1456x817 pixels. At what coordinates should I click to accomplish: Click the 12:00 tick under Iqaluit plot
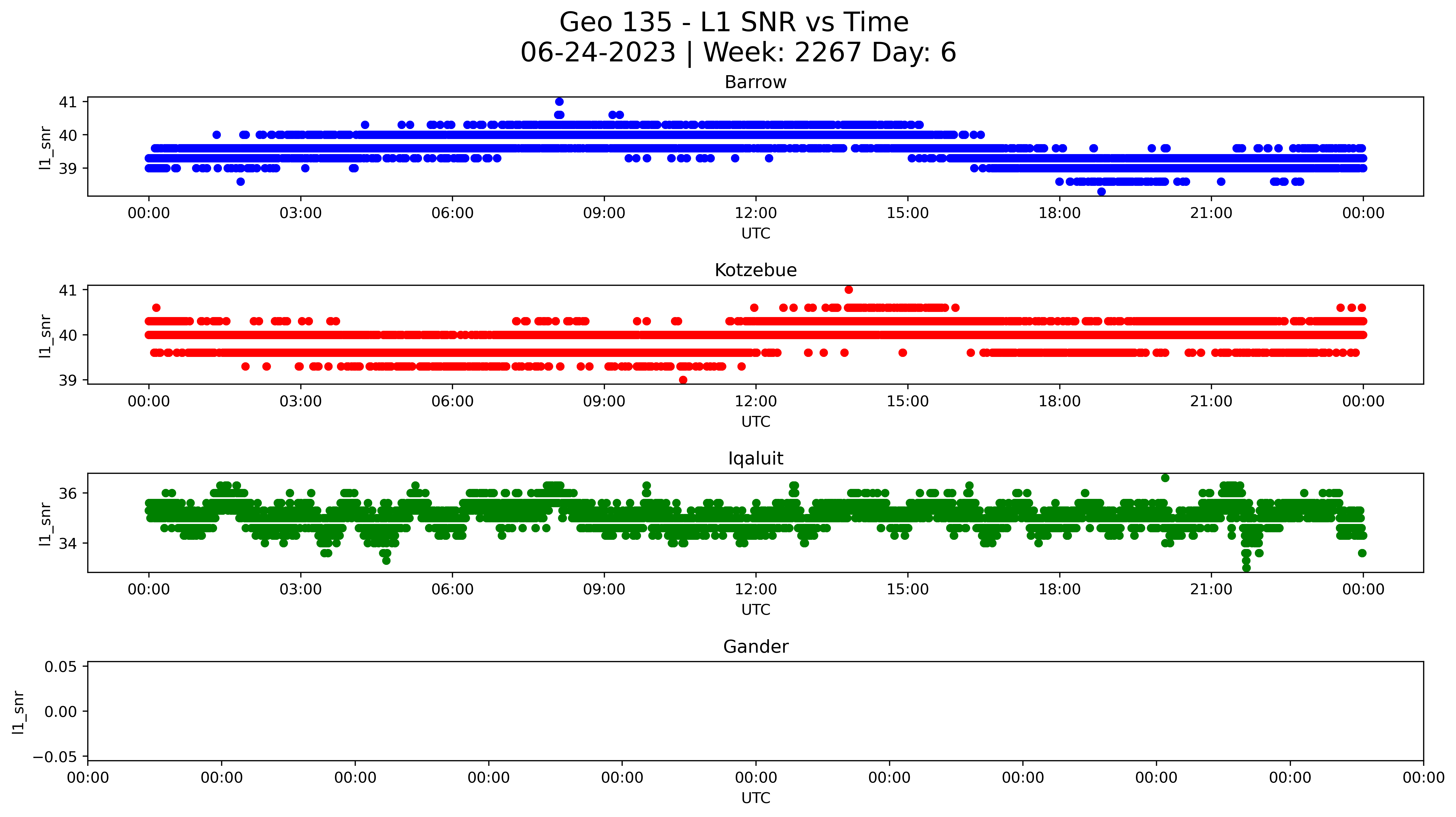point(756,590)
